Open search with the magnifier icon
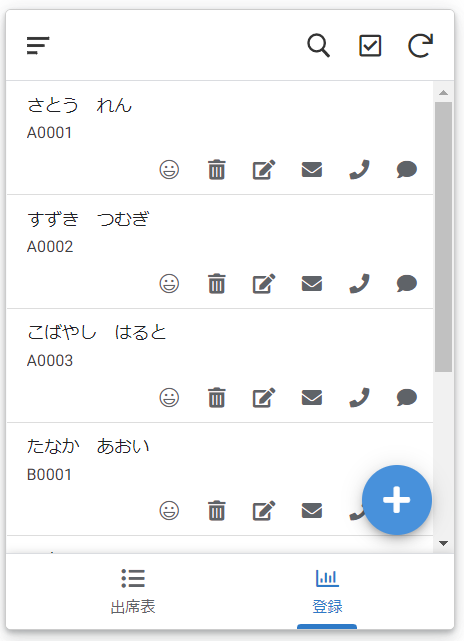Screen dimensions: 464x641 [318, 45]
